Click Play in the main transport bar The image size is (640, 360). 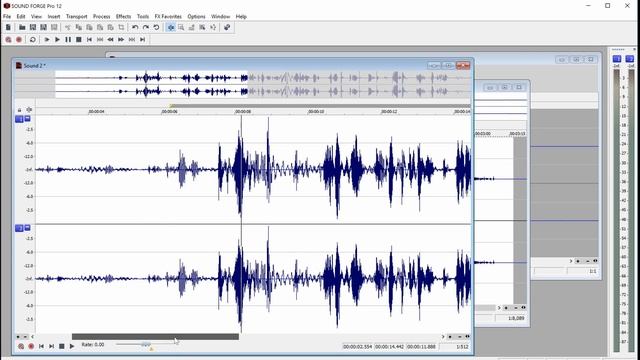[x=57, y=40]
